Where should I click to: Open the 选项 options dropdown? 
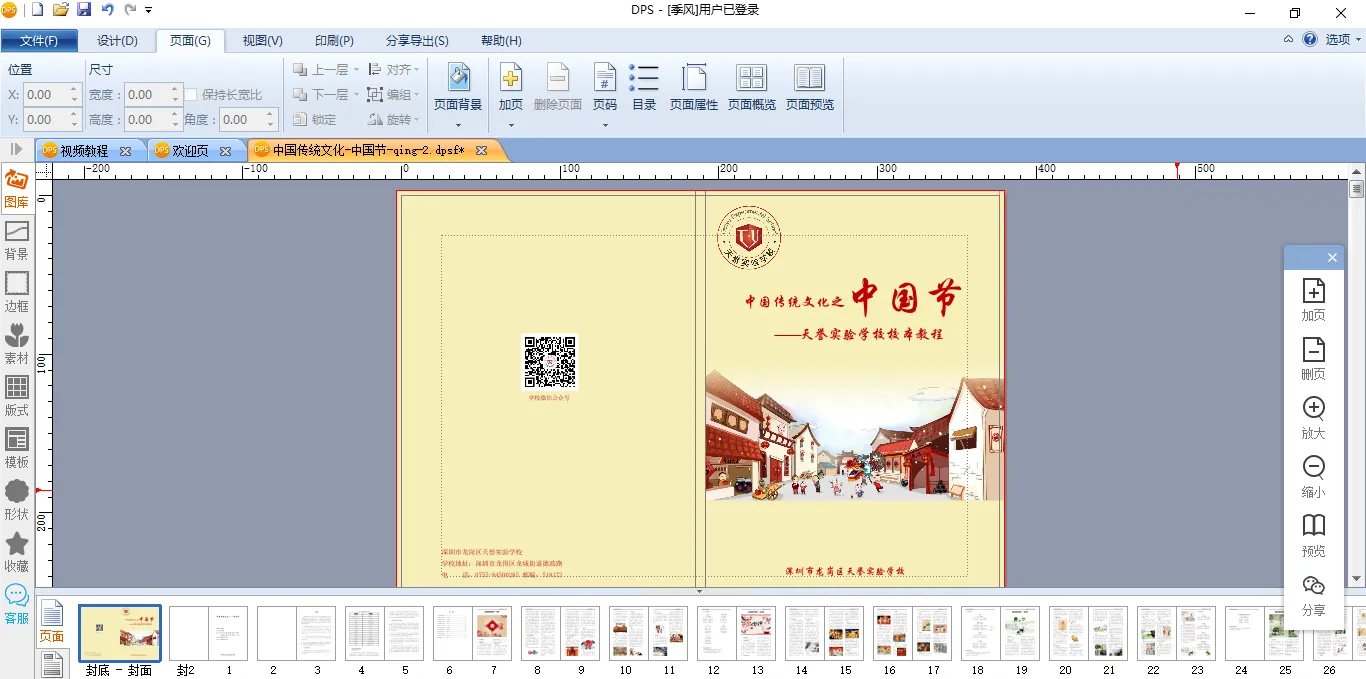1343,40
